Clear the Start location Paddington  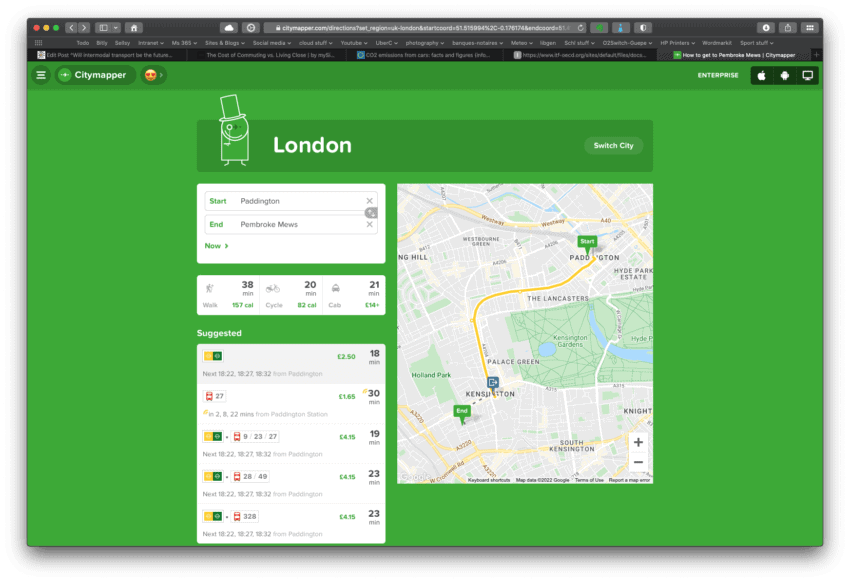pyautogui.click(x=369, y=201)
